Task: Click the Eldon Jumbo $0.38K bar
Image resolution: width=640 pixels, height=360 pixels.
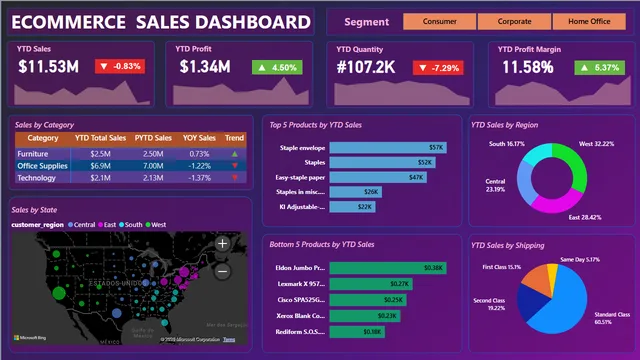Action: [x=388, y=268]
